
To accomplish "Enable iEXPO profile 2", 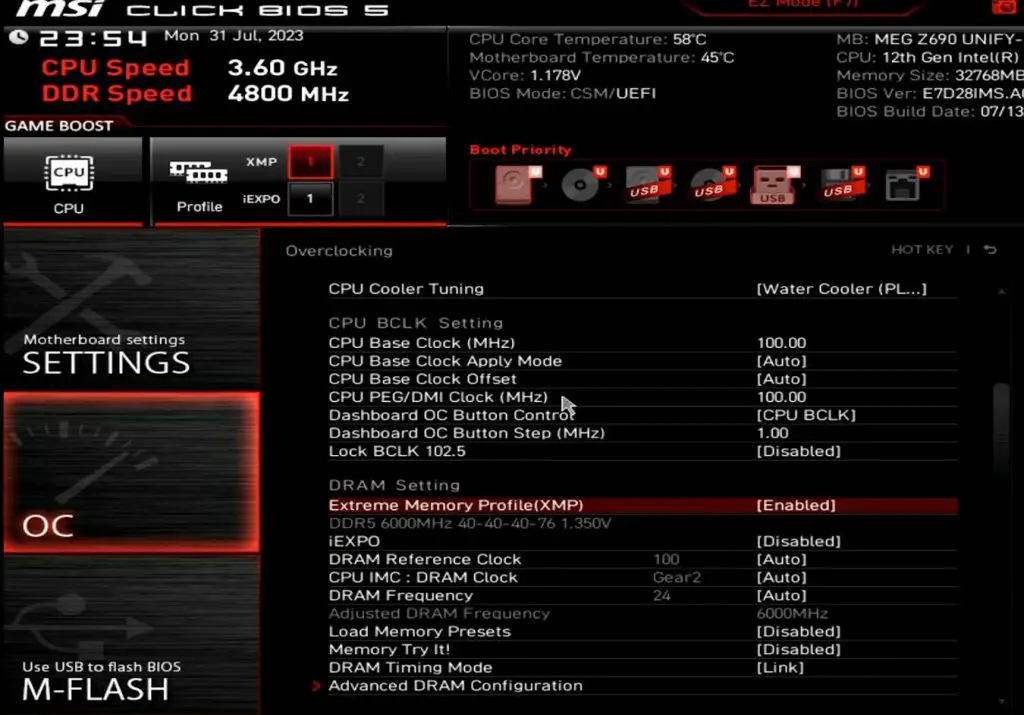I will [x=361, y=199].
